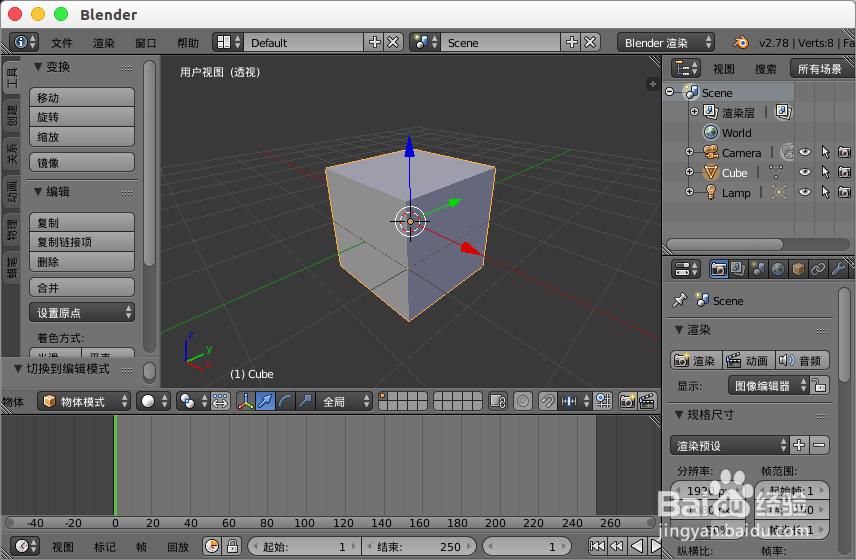Open the outliner 搜索 menu
Image resolution: width=856 pixels, height=560 pixels.
[x=765, y=69]
